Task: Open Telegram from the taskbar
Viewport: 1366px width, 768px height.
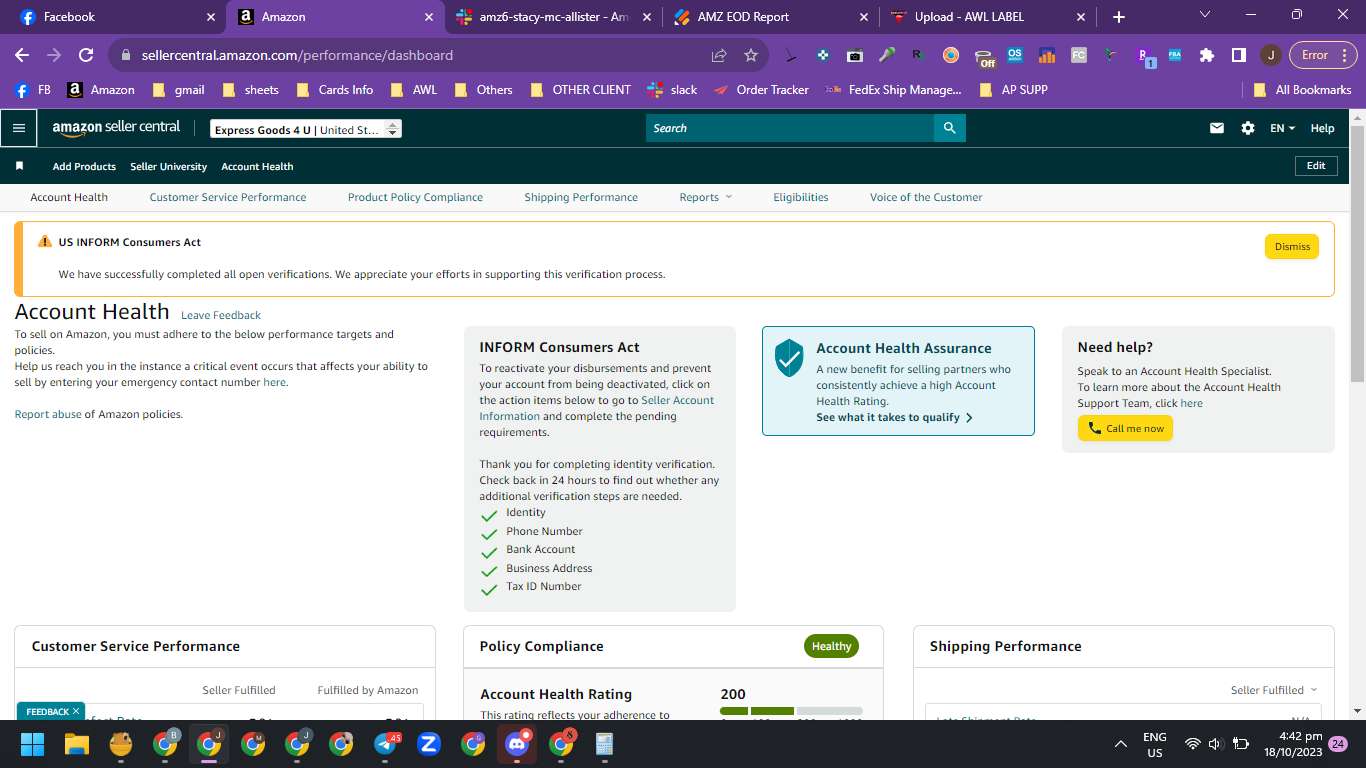Action: (x=386, y=744)
